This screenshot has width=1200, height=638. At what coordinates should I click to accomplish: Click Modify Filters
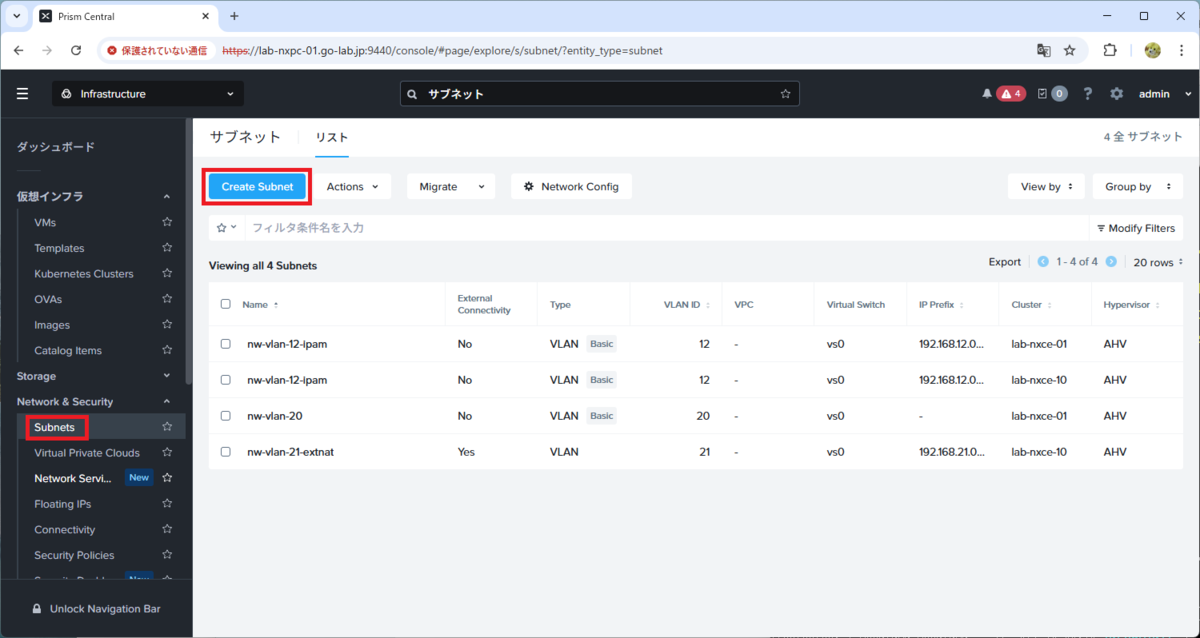pos(1136,228)
